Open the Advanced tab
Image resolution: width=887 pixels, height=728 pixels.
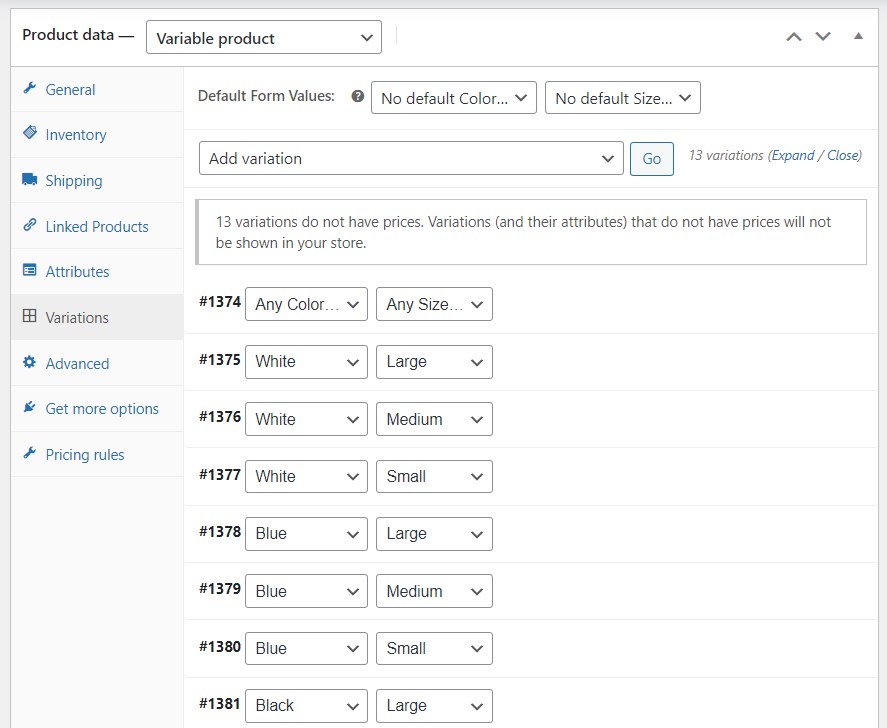point(97,363)
